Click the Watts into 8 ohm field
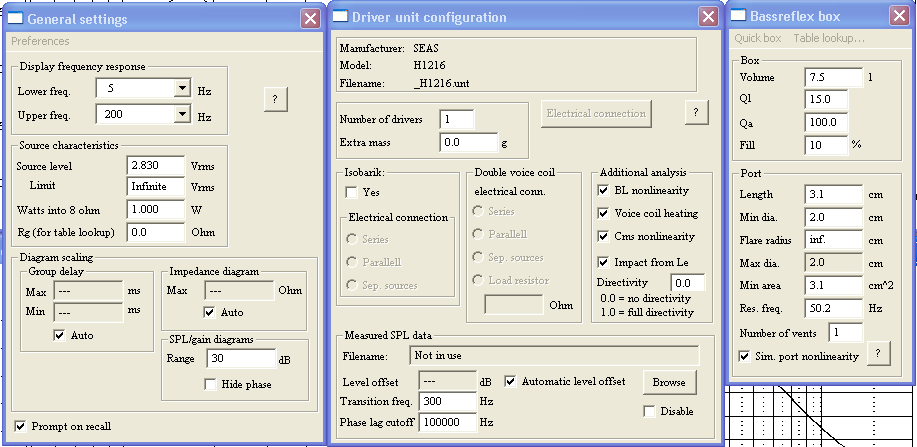Screen dimensions: 917x447 coord(156,209)
